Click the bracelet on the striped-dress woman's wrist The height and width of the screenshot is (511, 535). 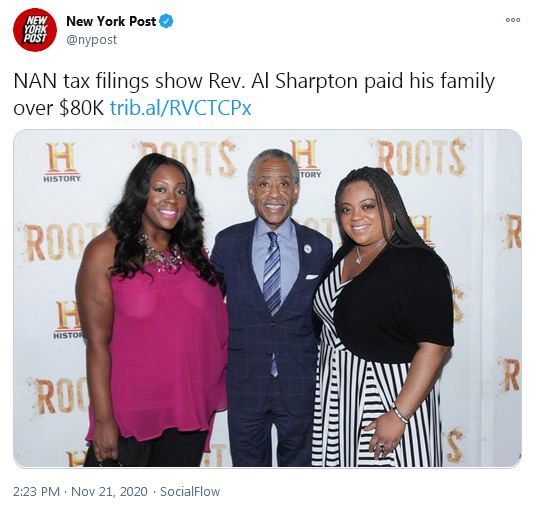click(400, 413)
